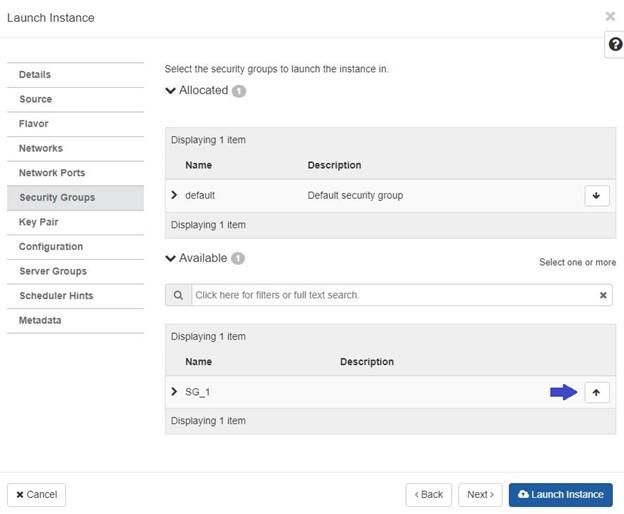Click Name column header in Allocated table

click(x=199, y=165)
